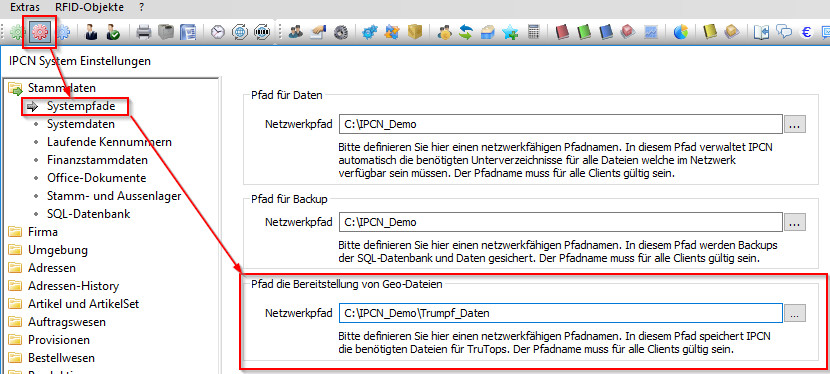Click the globe sync icon
Image resolution: width=830 pixels, height=374 pixels.
240,32
